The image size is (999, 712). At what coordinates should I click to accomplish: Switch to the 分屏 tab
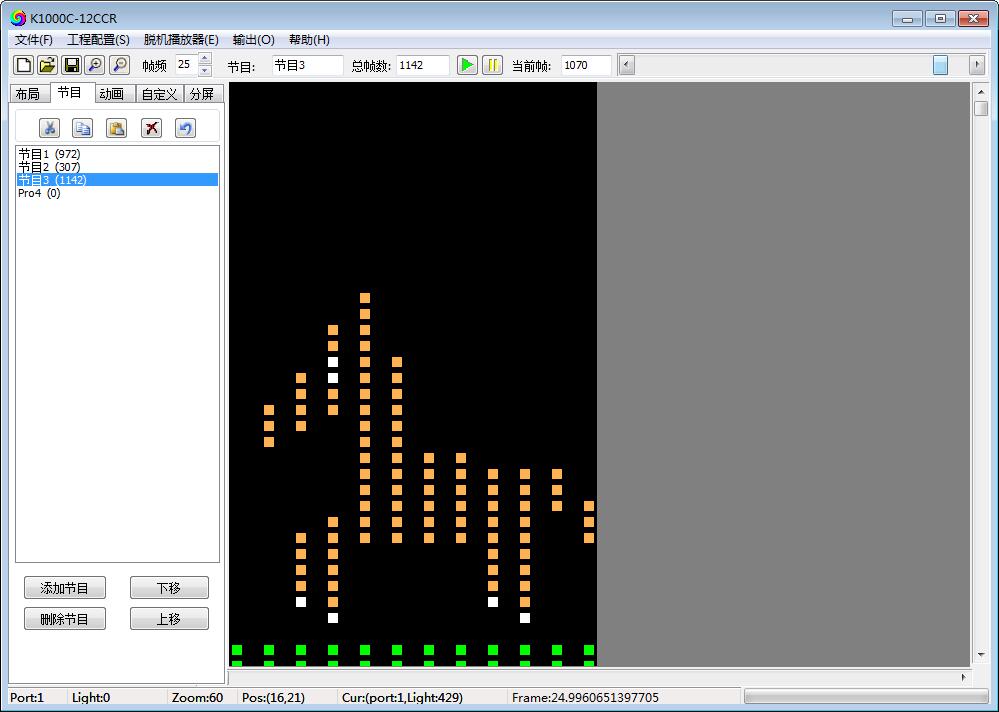203,94
